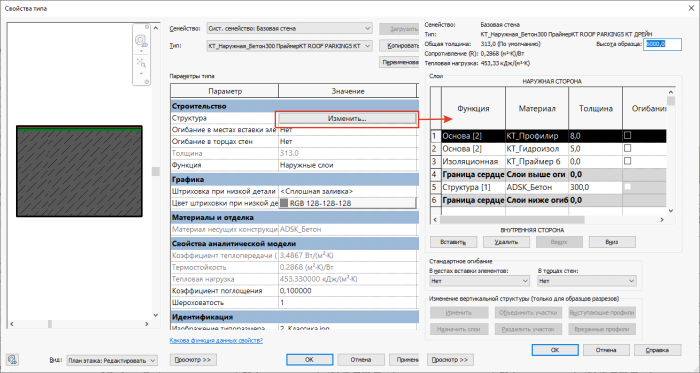Screen dimensions: 700x373
Task: Click the KT_Профилир material cell
Action: (x=537, y=135)
